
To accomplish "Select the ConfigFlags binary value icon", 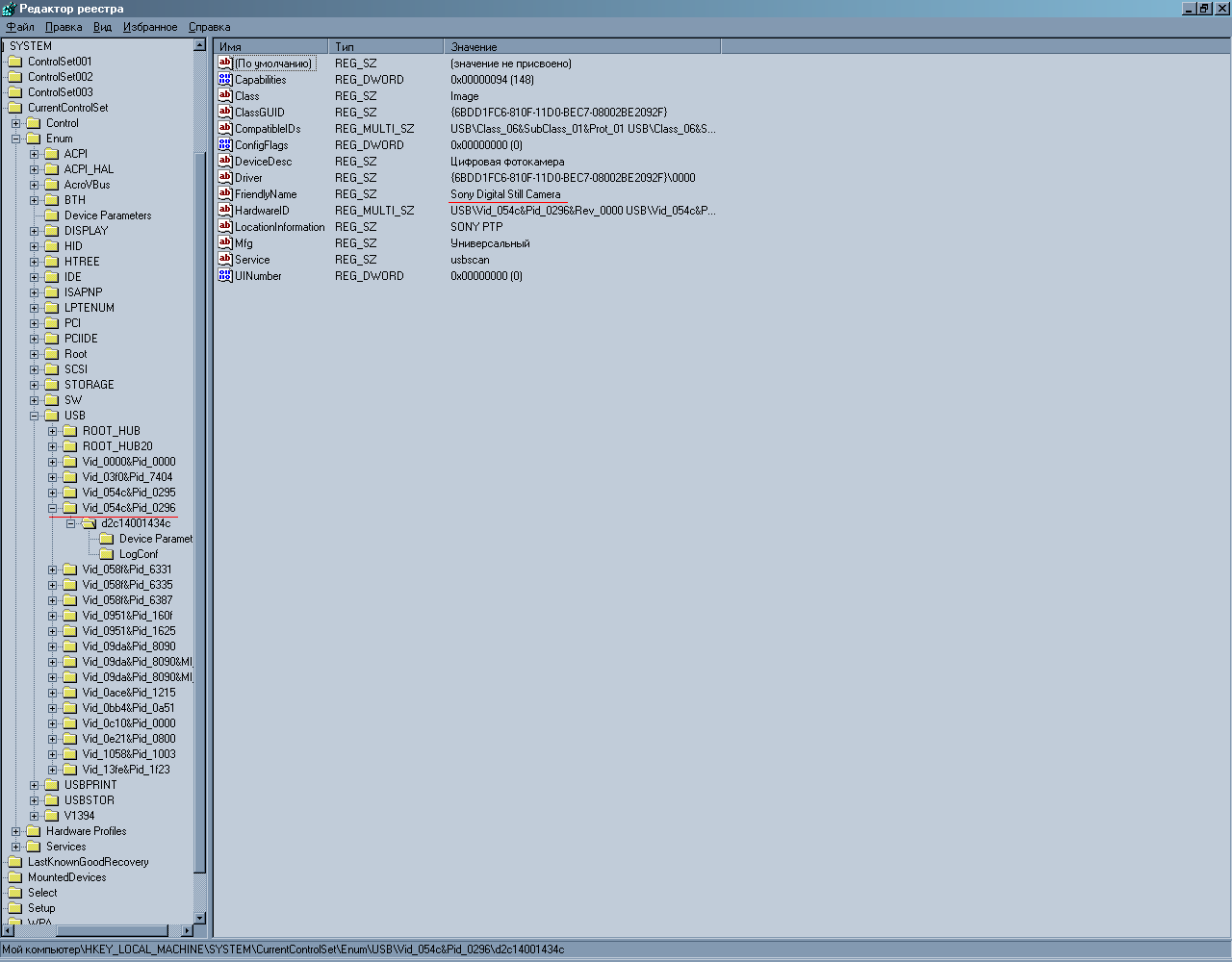I will (225, 145).
